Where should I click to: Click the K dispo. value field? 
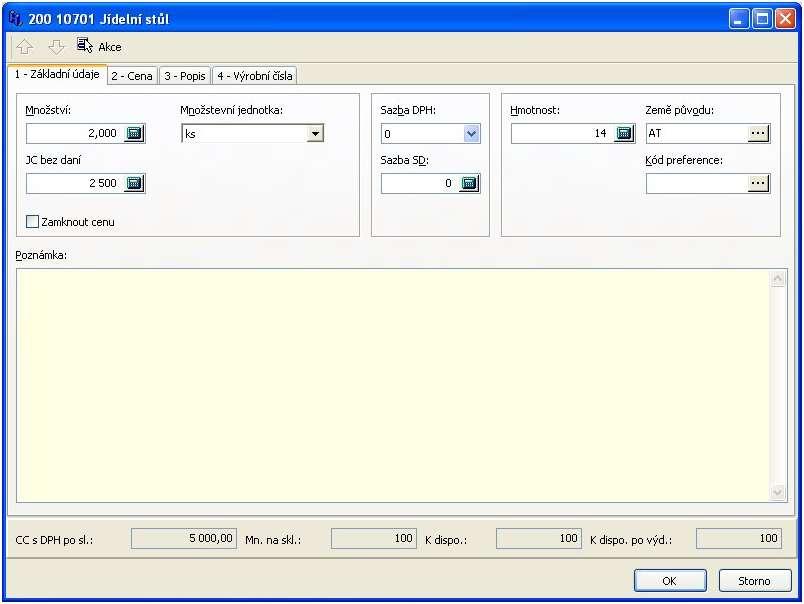coord(539,538)
